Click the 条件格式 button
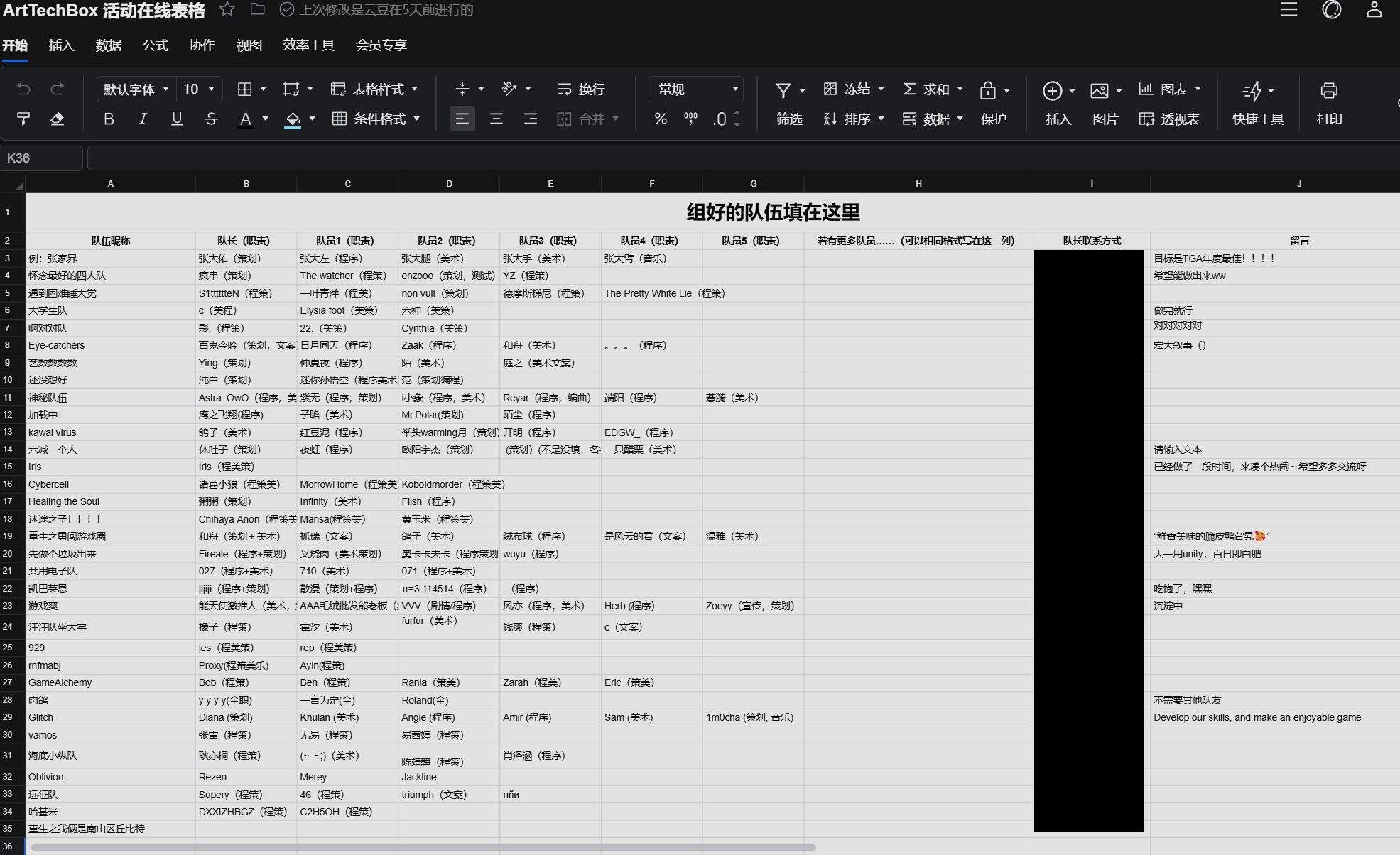1400x855 pixels. [x=376, y=119]
